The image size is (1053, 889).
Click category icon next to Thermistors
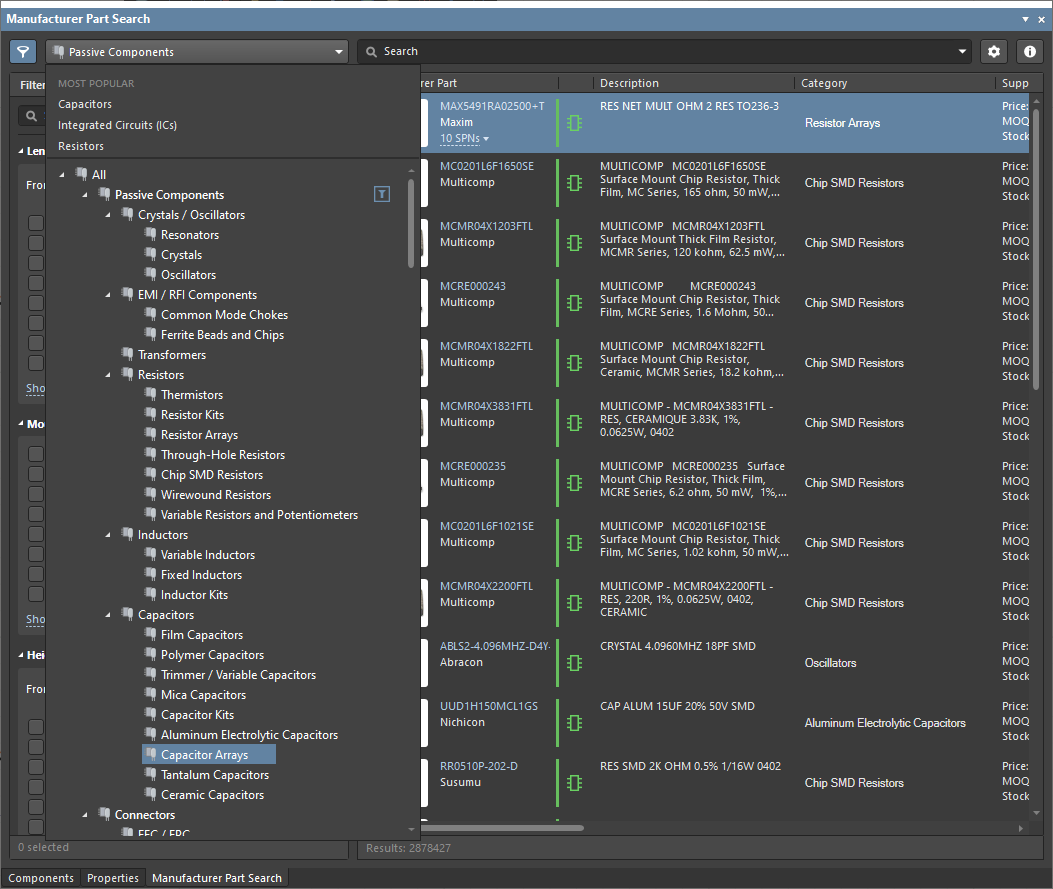(150, 394)
